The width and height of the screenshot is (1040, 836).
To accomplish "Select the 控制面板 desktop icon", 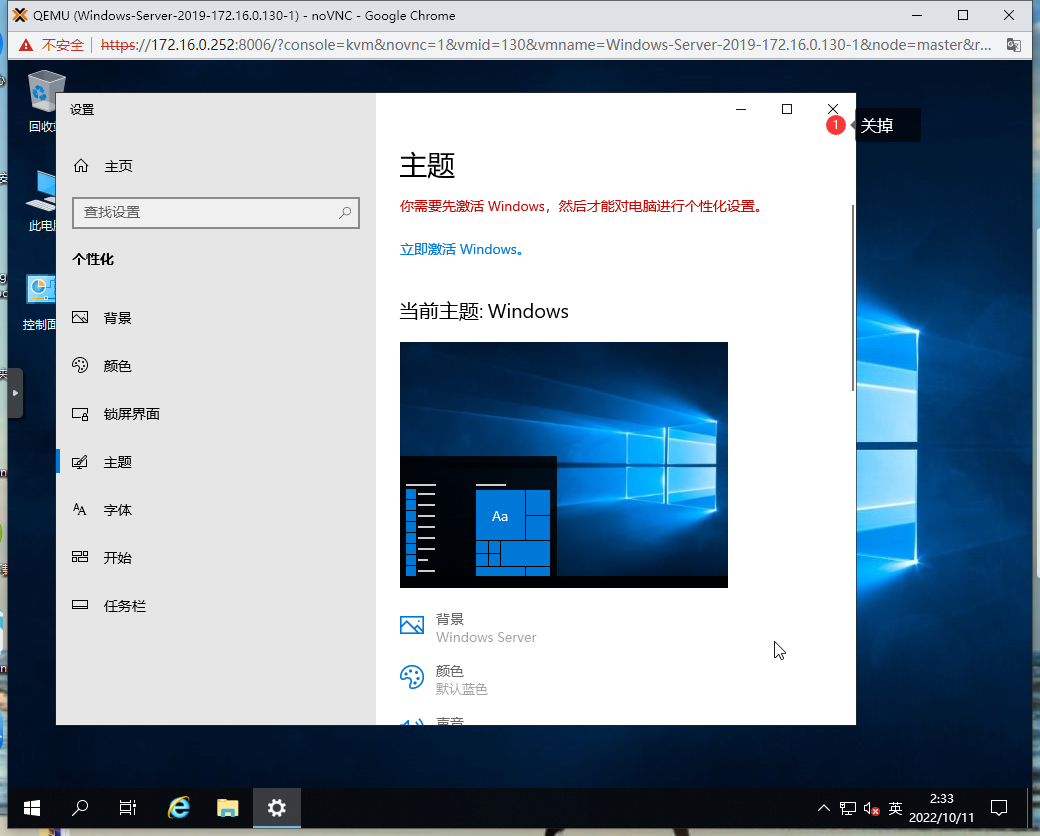I will [x=40, y=301].
